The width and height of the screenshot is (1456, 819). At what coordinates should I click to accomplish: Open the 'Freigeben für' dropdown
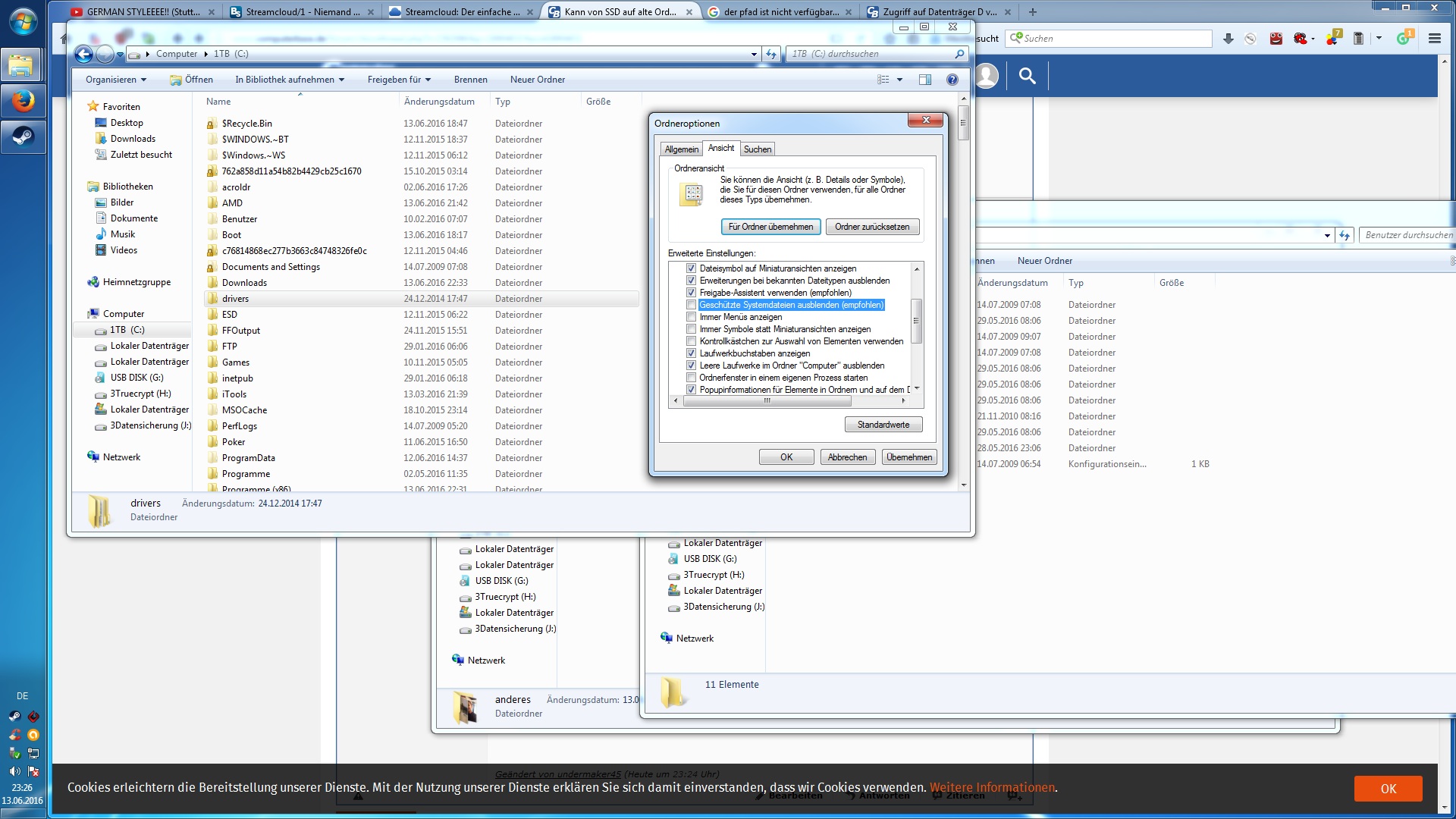pyautogui.click(x=399, y=80)
